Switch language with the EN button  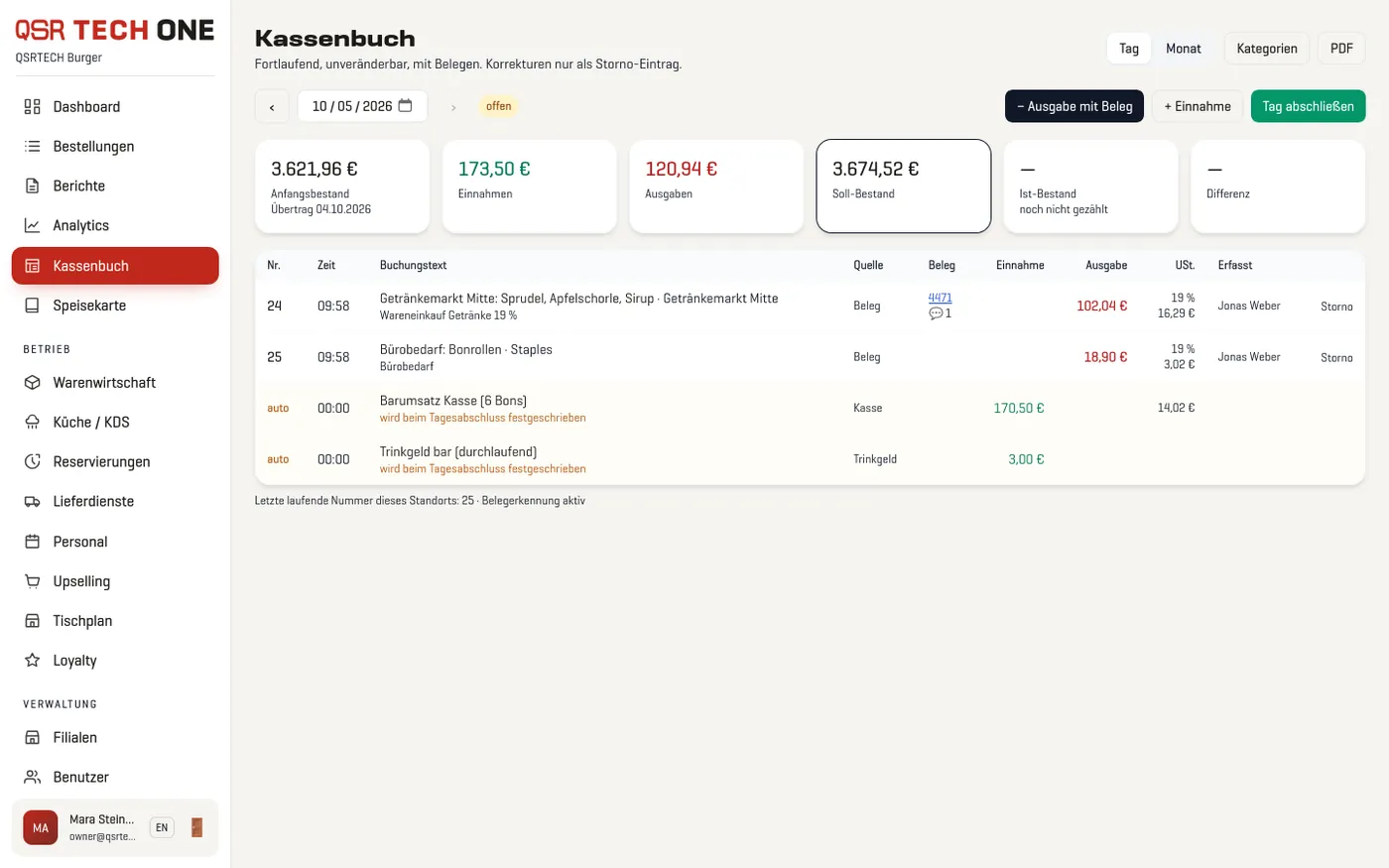tap(162, 827)
